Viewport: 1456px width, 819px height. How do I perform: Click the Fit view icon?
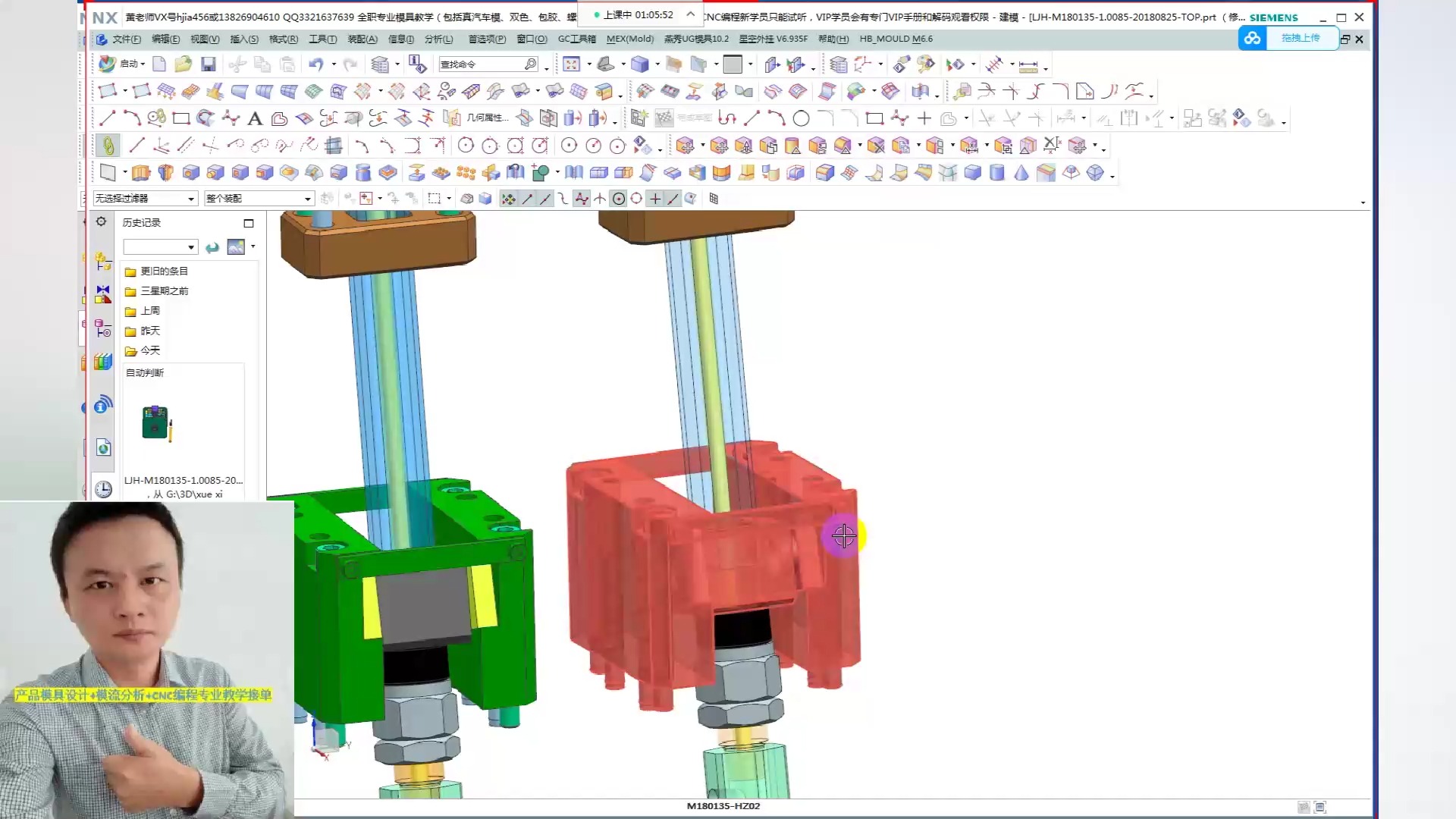pos(571,64)
